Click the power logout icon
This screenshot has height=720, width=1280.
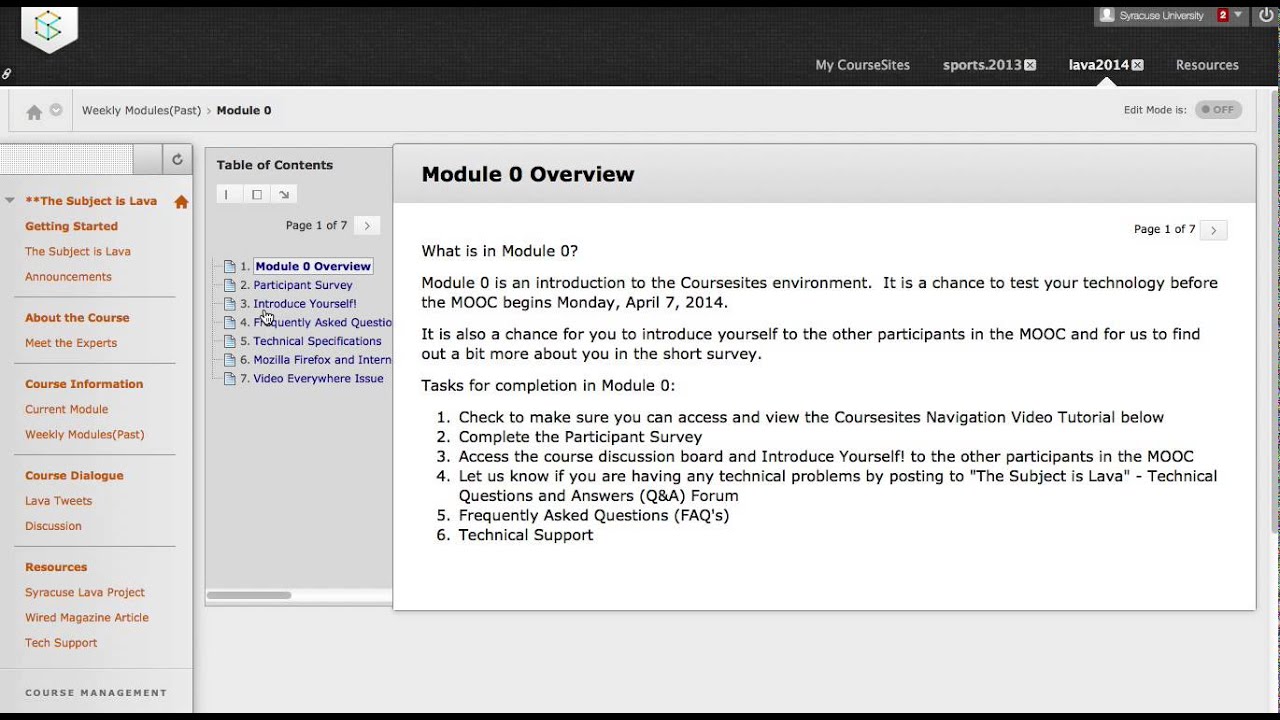point(1266,16)
